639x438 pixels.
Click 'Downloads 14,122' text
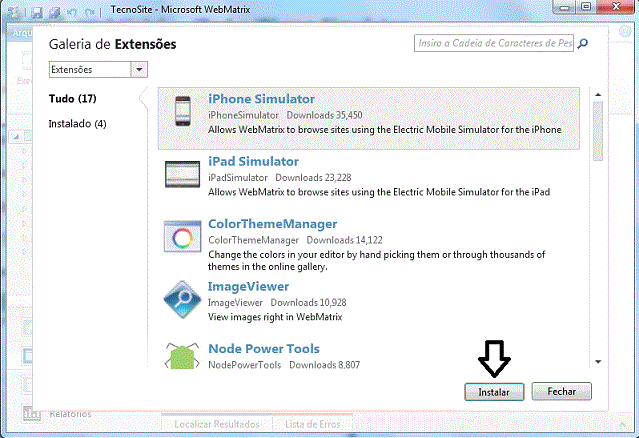[x=345, y=240]
